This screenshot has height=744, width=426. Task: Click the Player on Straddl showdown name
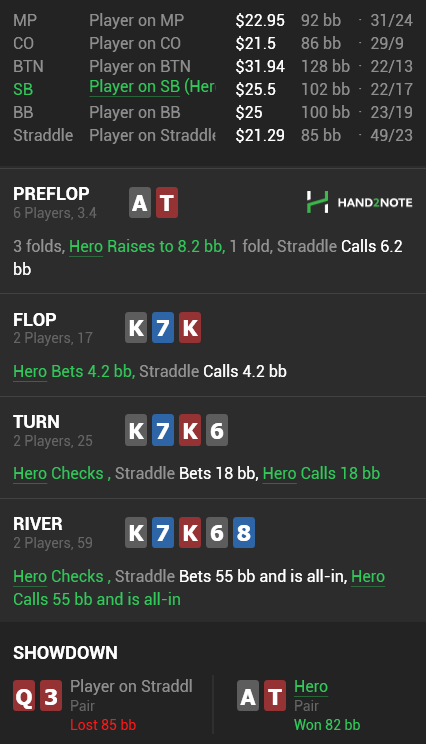[x=131, y=686]
